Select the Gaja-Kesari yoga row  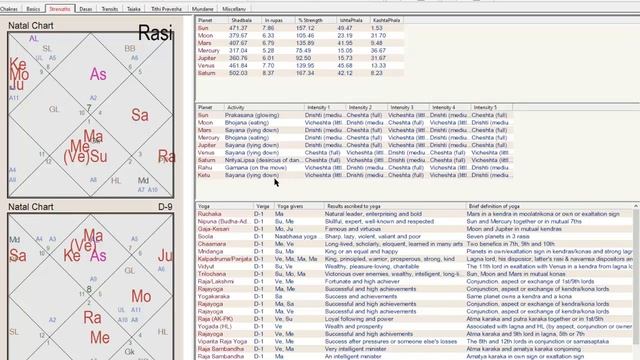(x=414, y=229)
